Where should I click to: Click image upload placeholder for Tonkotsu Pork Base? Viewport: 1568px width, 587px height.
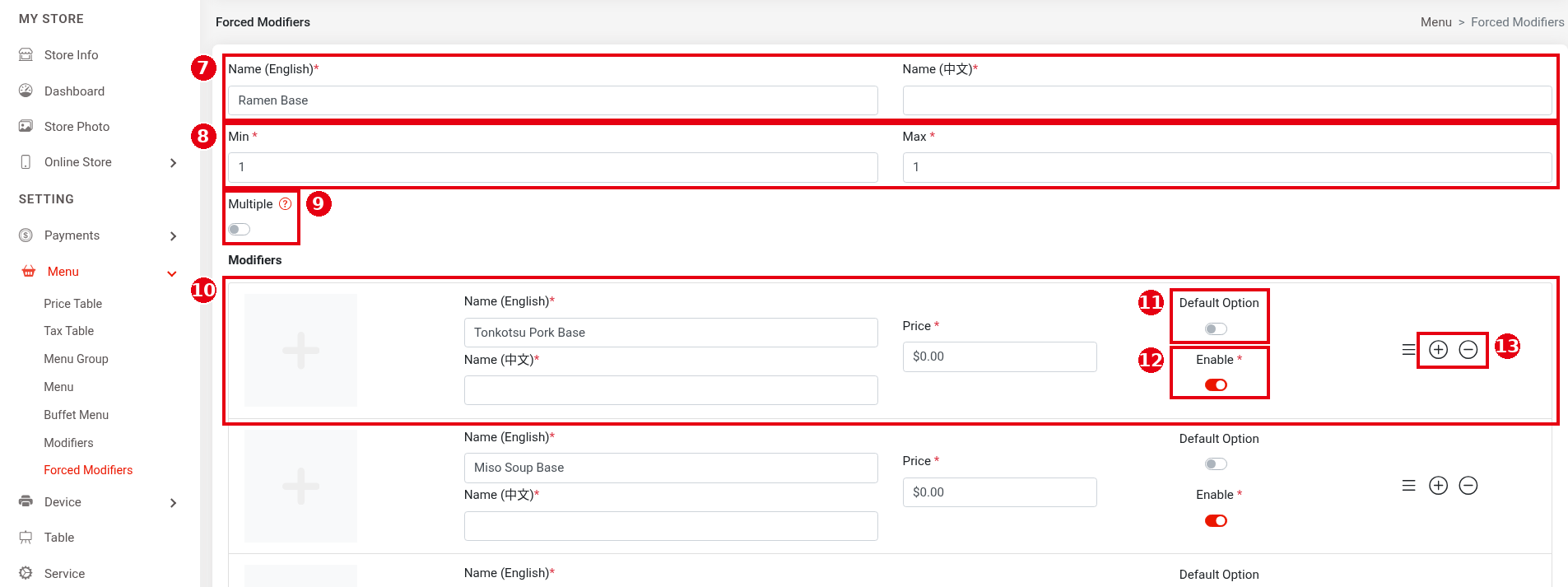pos(300,350)
